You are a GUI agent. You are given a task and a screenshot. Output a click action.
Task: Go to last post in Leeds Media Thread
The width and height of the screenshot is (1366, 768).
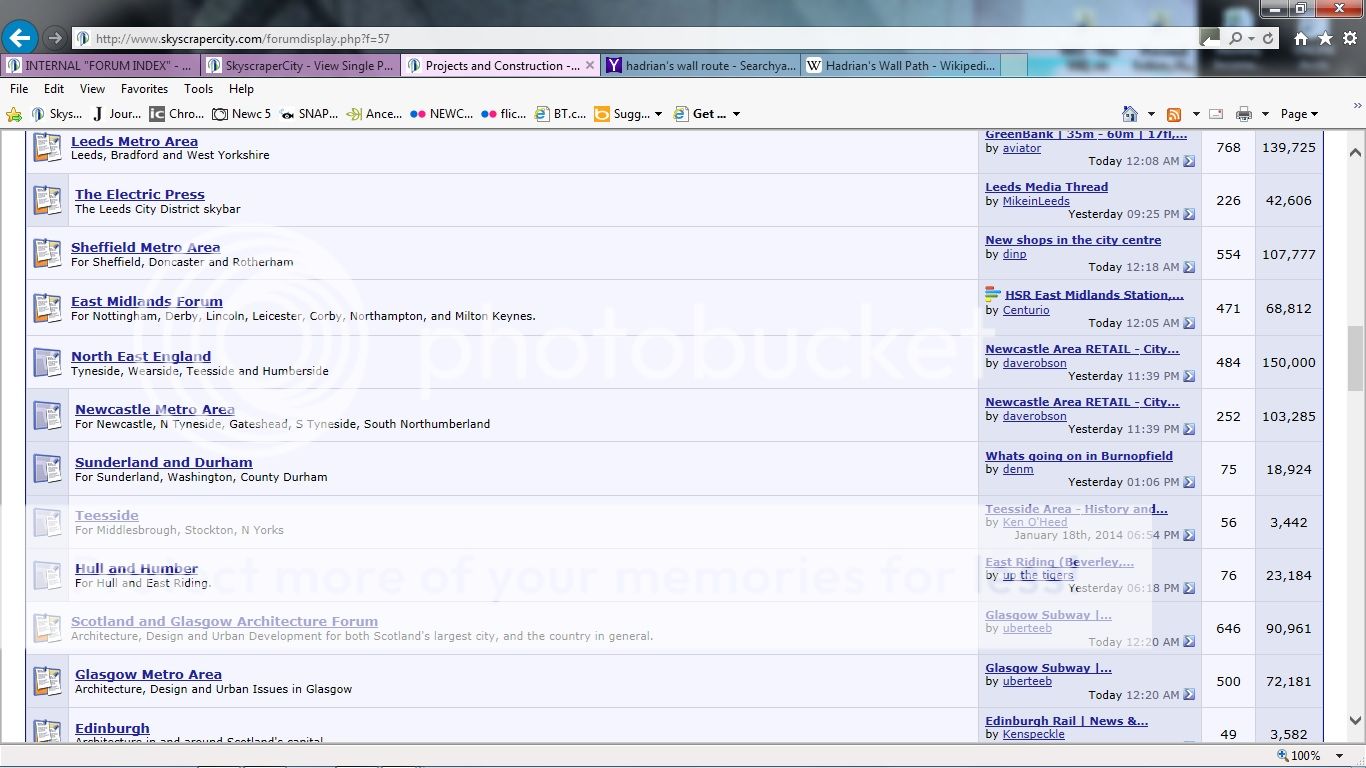point(1189,214)
